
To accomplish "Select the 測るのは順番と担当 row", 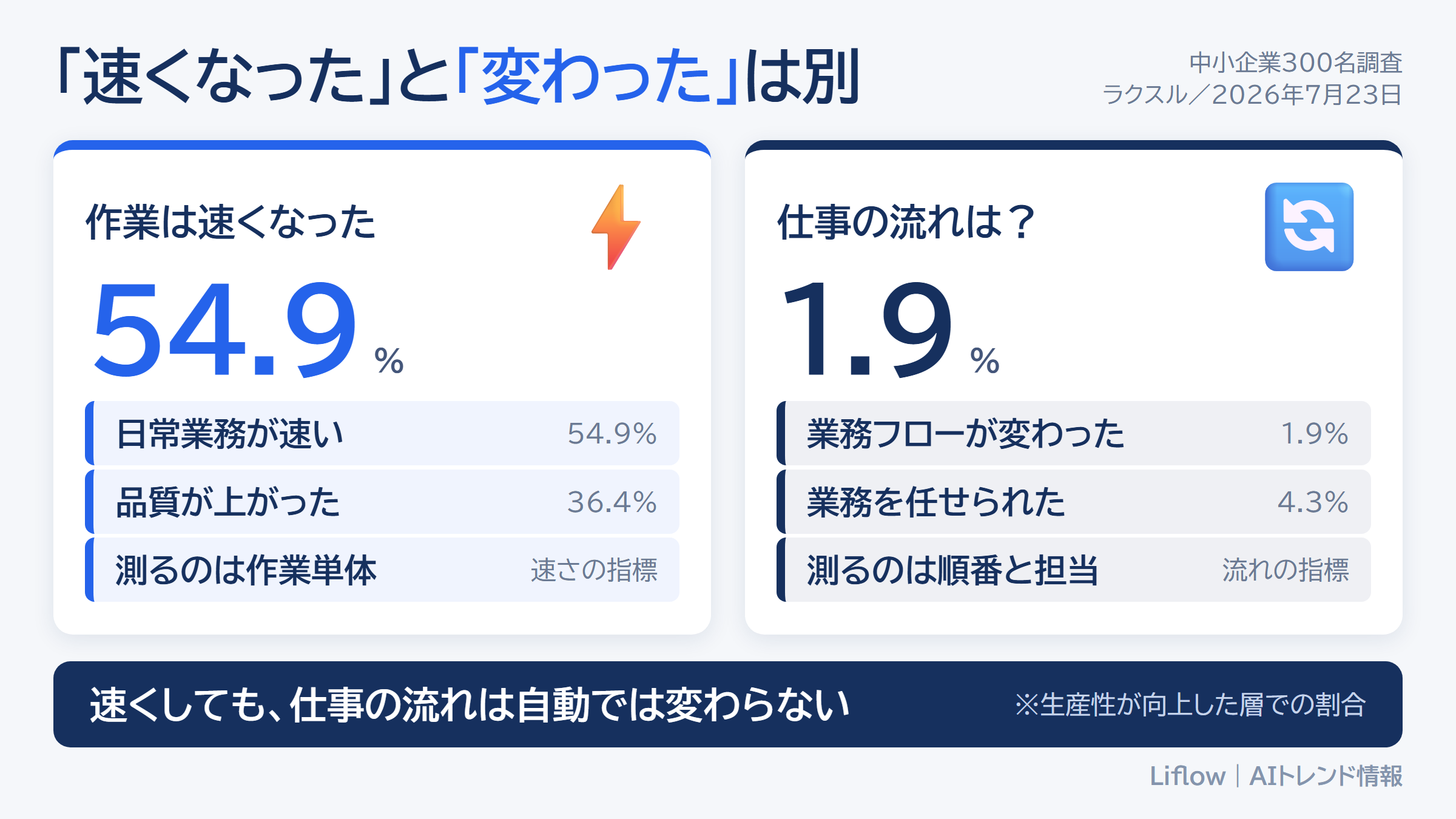I will [x=1074, y=570].
